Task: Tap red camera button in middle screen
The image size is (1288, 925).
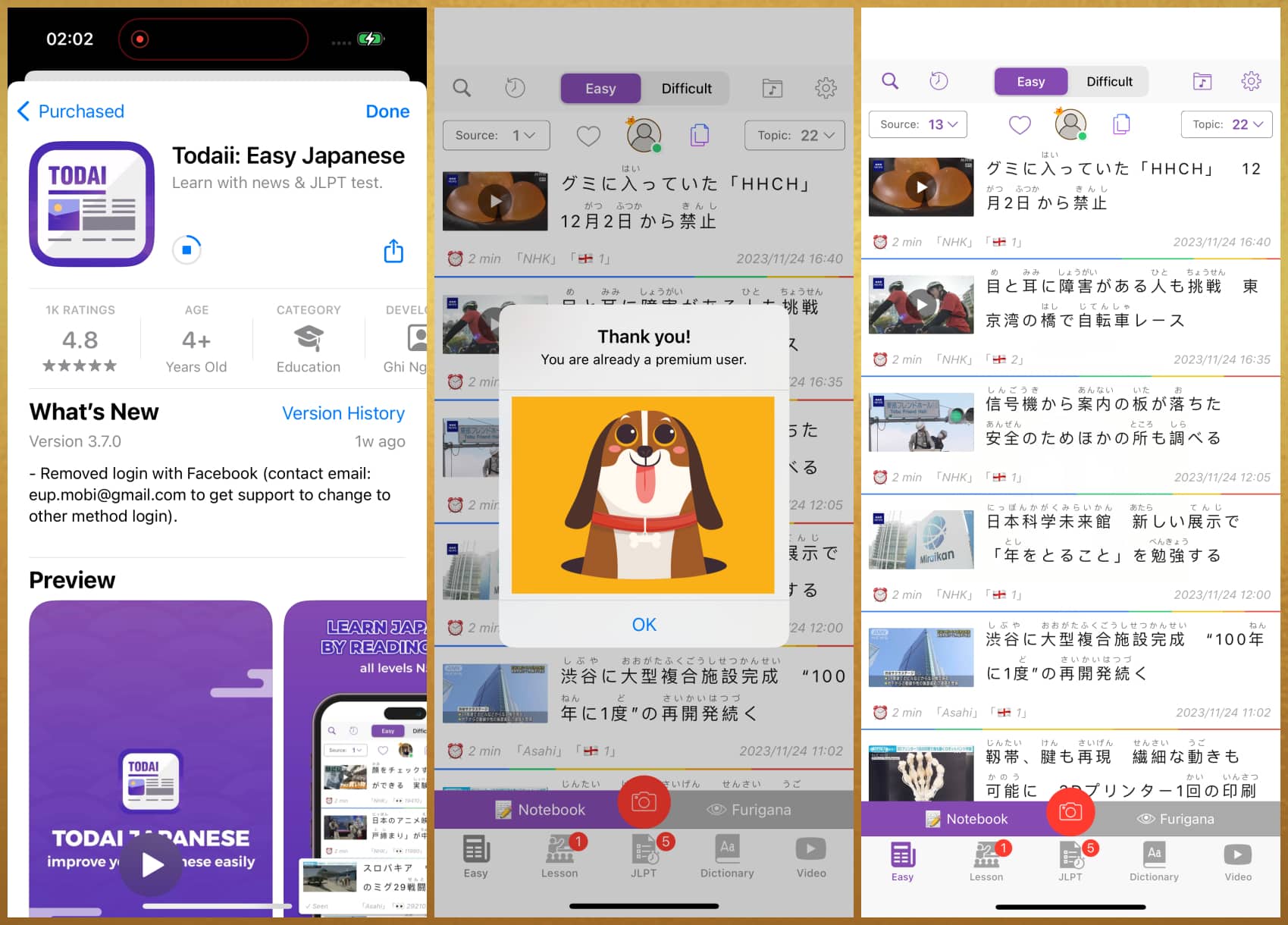Action: (644, 801)
